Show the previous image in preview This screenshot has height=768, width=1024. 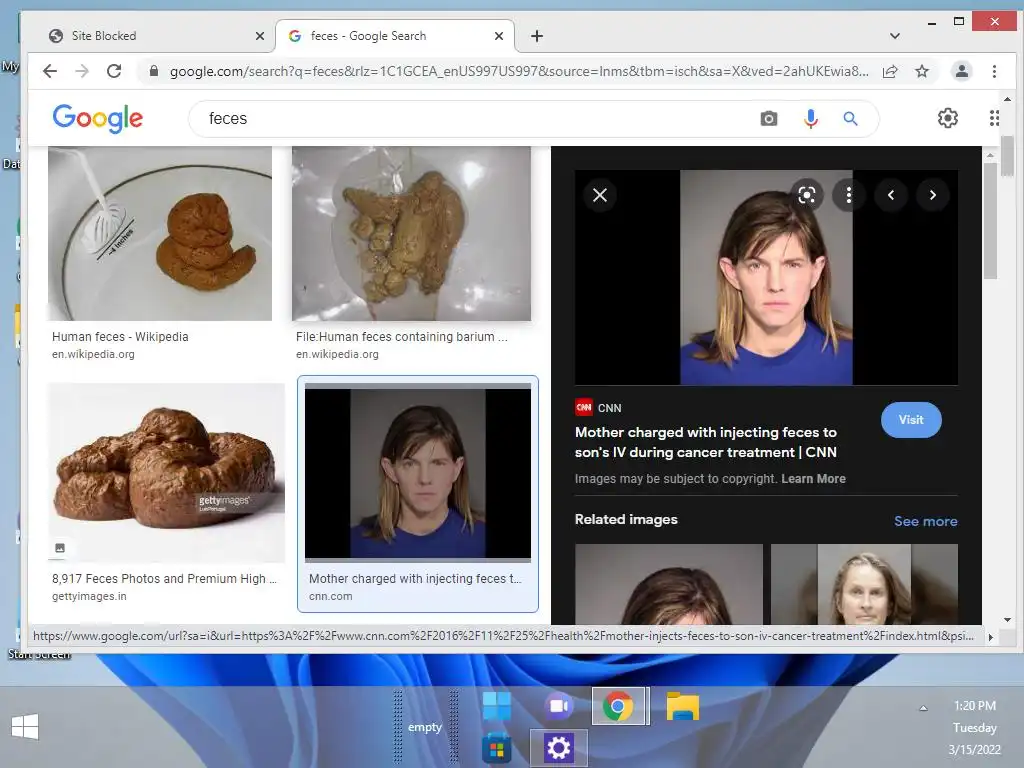tap(890, 195)
